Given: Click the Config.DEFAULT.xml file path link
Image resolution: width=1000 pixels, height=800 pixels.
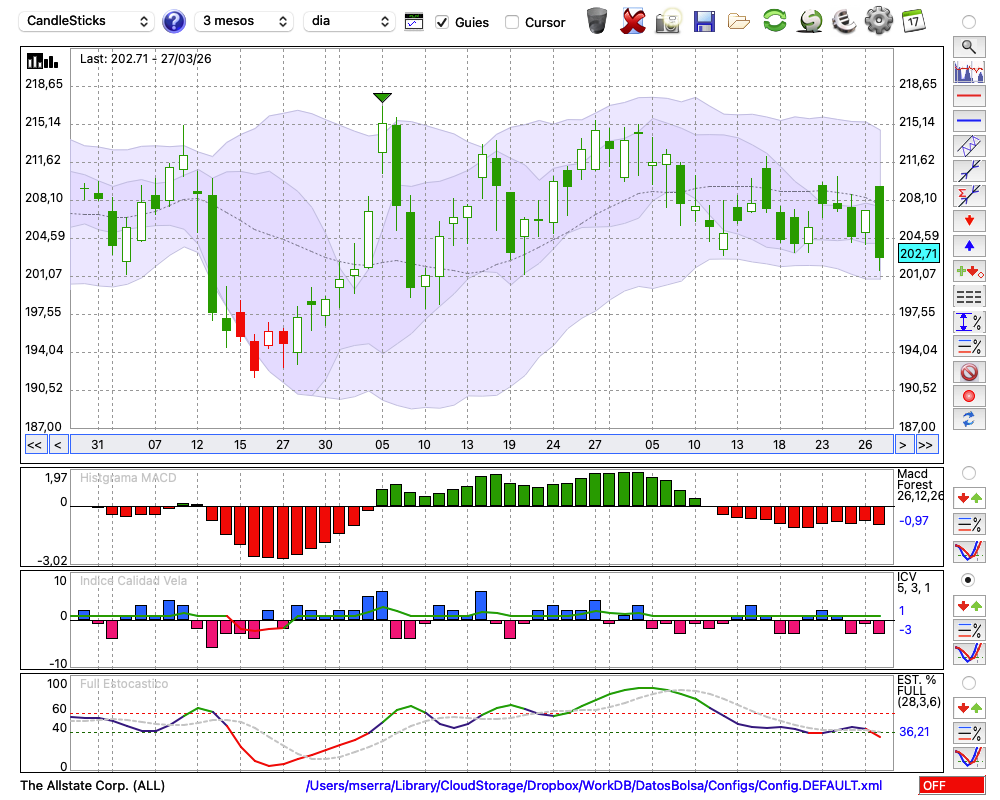Looking at the screenshot, I should pyautogui.click(x=594, y=785).
